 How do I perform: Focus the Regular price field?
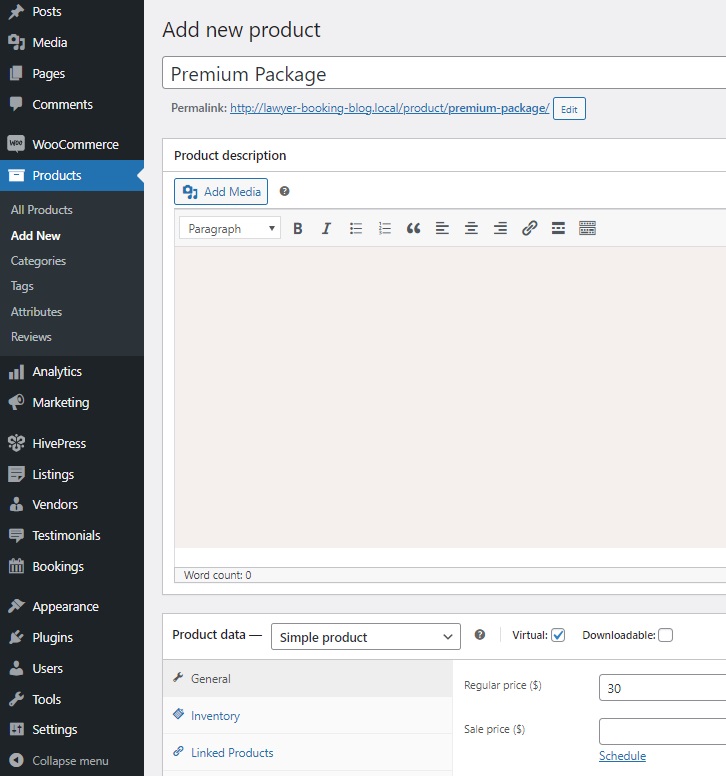coord(662,688)
